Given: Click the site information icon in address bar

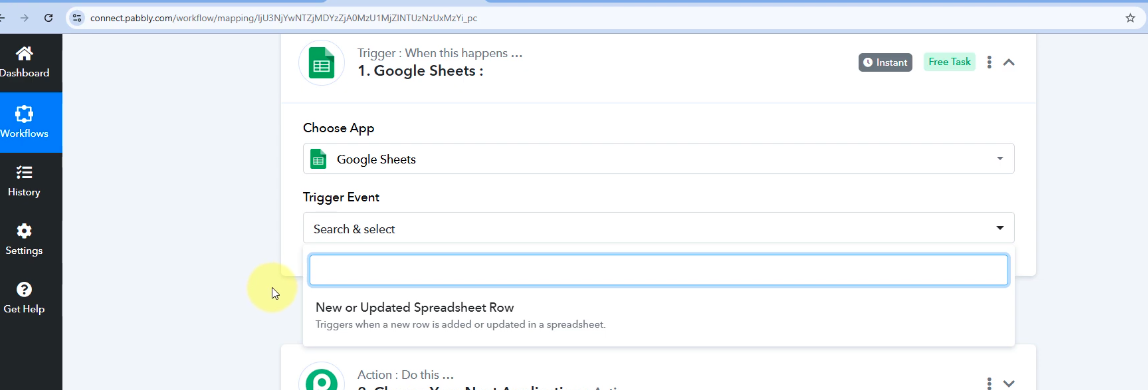Looking at the screenshot, I should (x=77, y=18).
